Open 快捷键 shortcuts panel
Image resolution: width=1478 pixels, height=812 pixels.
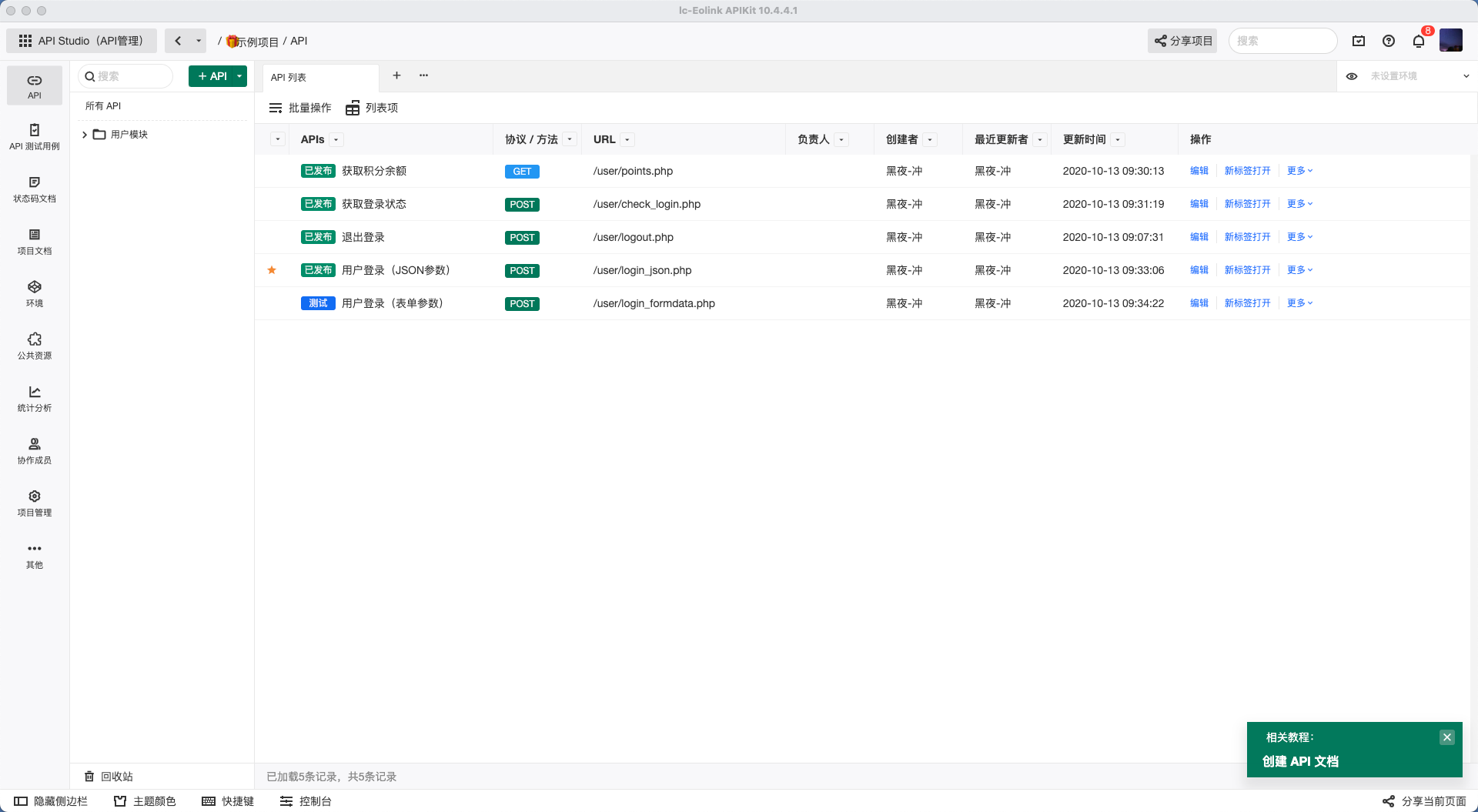click(x=228, y=801)
